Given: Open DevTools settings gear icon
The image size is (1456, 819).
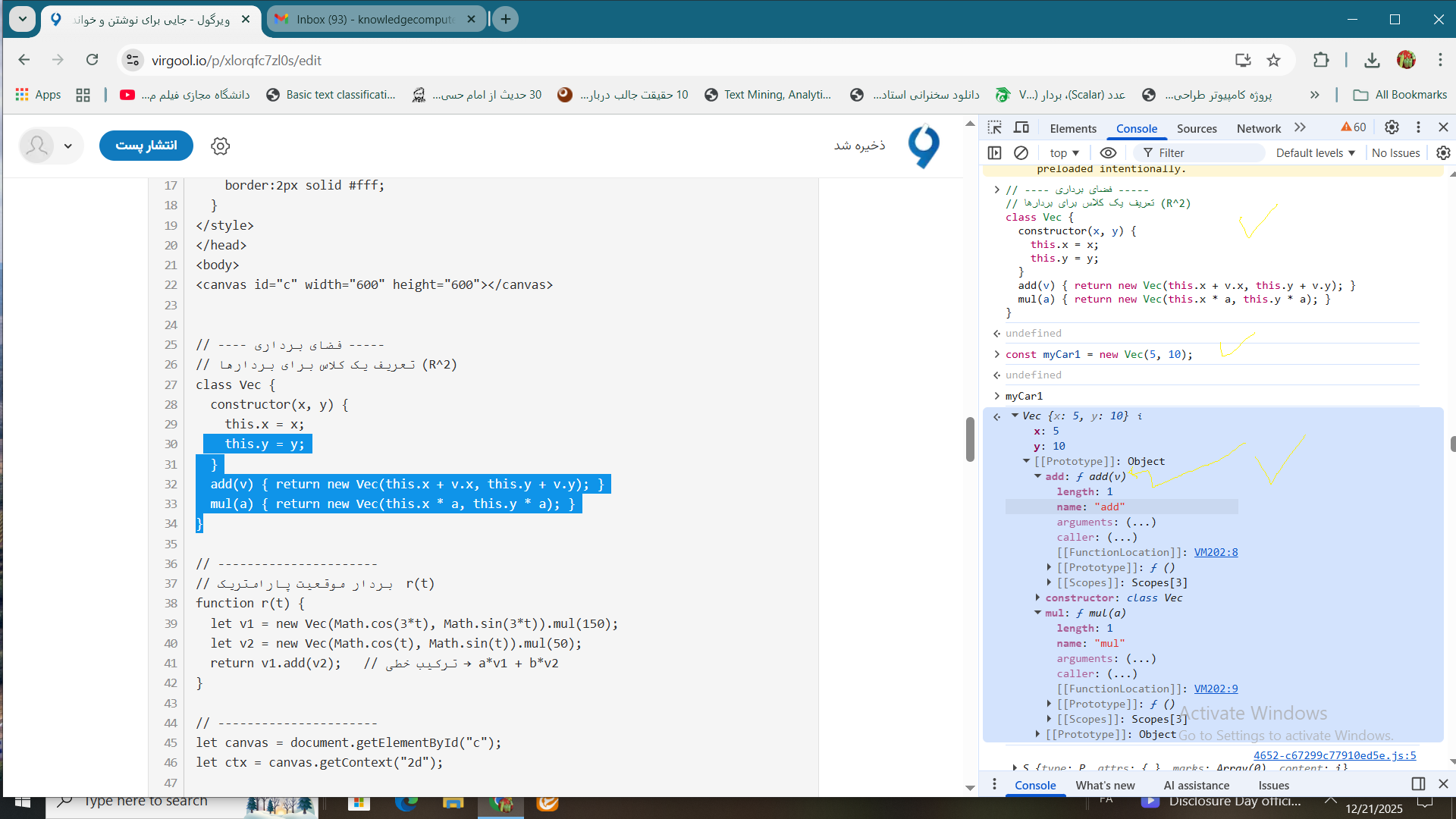Looking at the screenshot, I should click(1392, 127).
